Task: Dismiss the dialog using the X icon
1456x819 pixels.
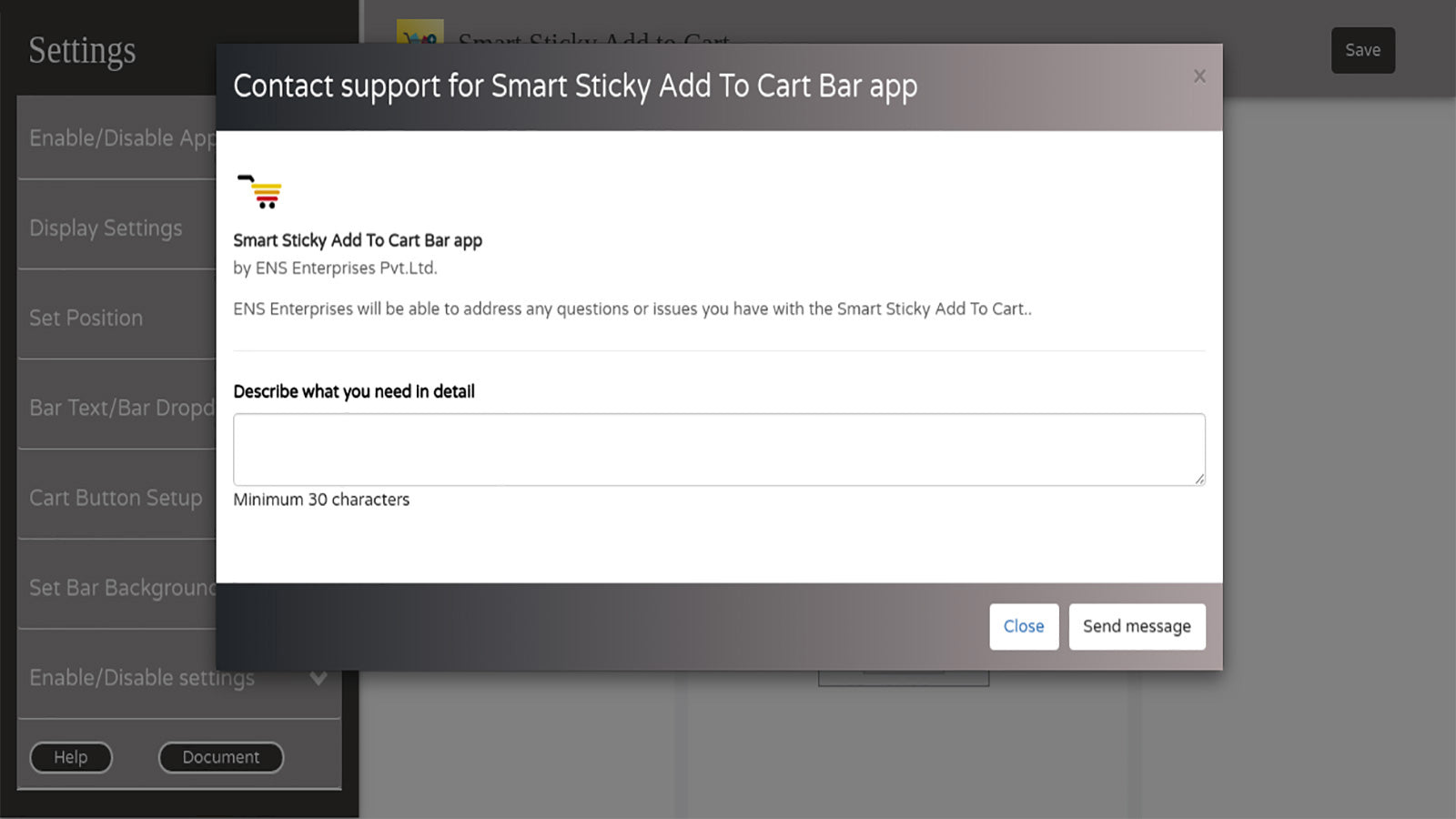Action: (1199, 76)
